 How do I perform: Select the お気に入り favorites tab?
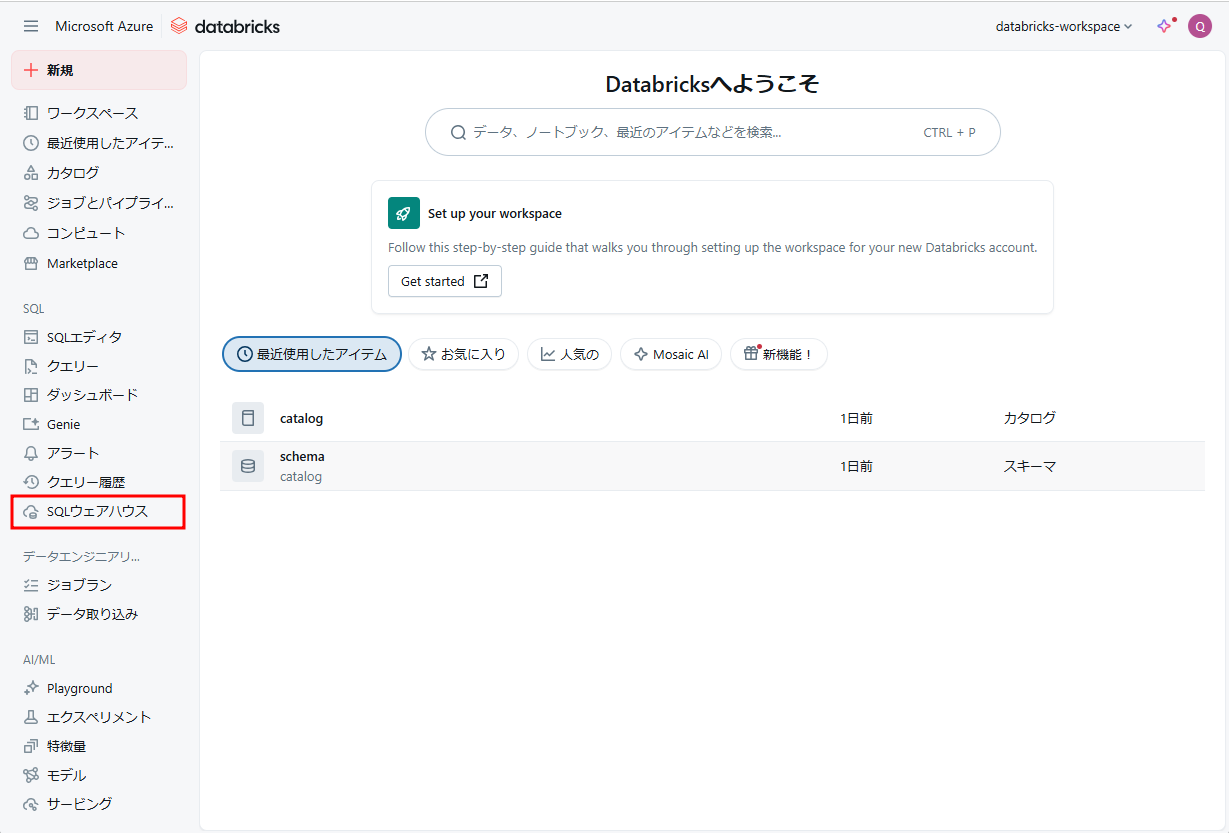tap(463, 354)
